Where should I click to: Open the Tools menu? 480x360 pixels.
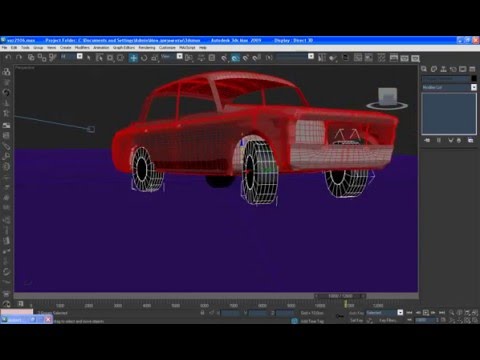(x=25, y=48)
